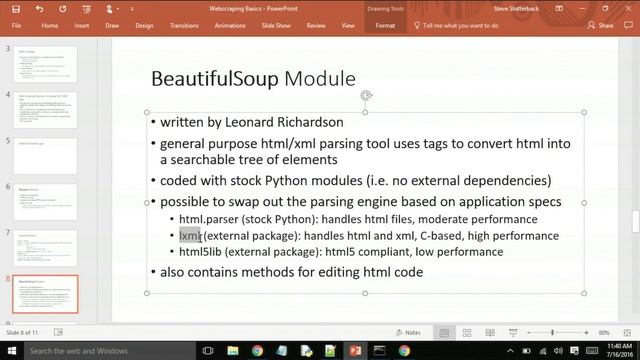Toggle the Notes pane
640x360 pixels.
408,333
